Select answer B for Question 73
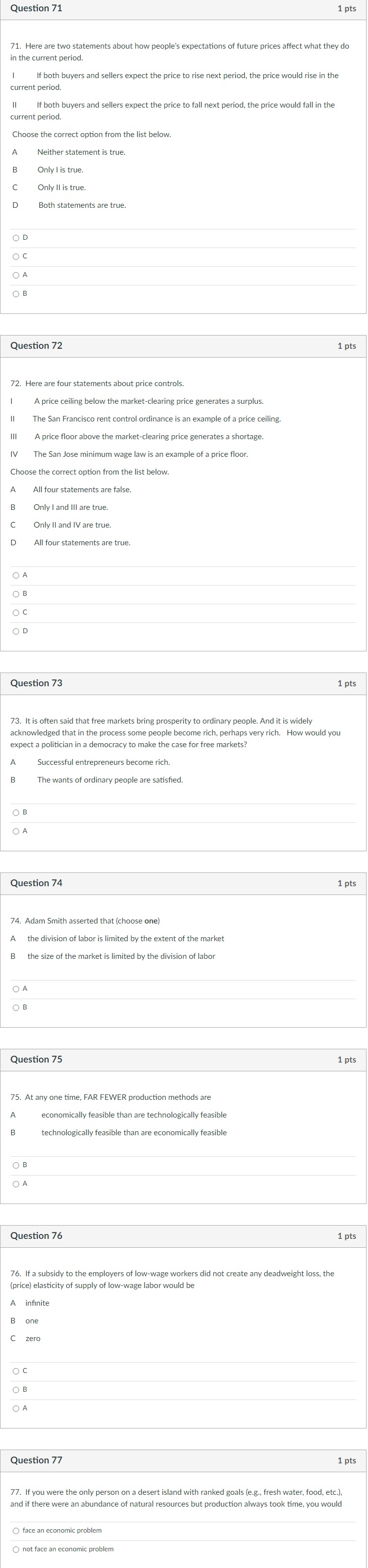 point(16,812)
